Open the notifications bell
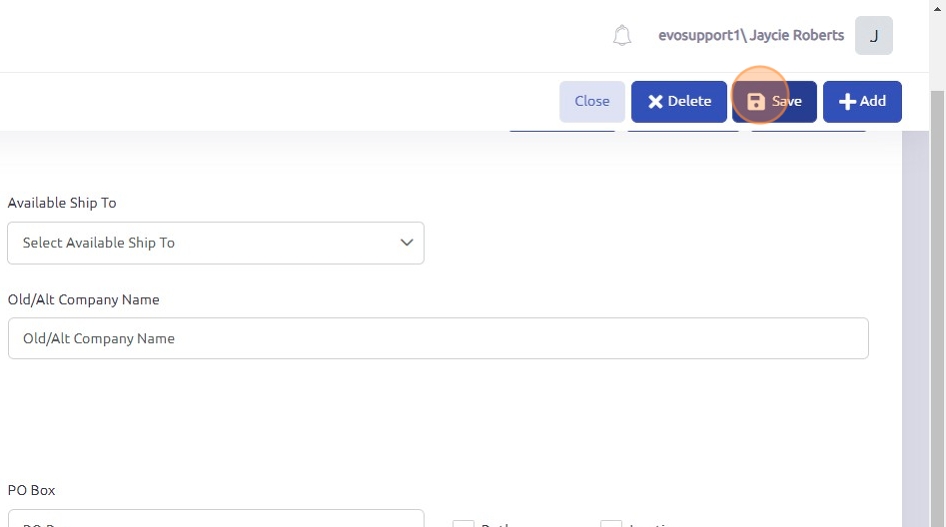The width and height of the screenshot is (946, 527). 622,36
